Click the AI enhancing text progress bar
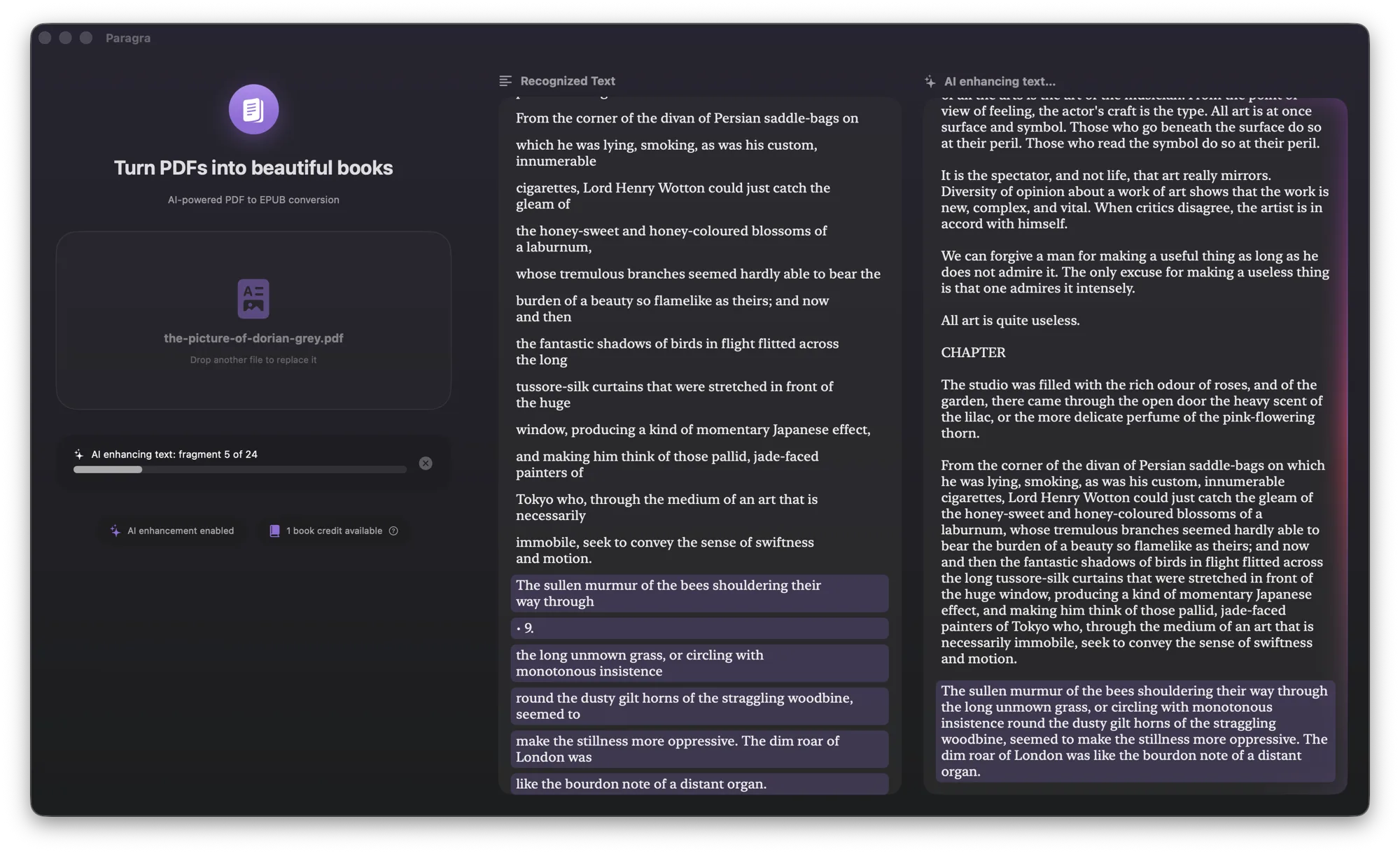 [x=240, y=470]
